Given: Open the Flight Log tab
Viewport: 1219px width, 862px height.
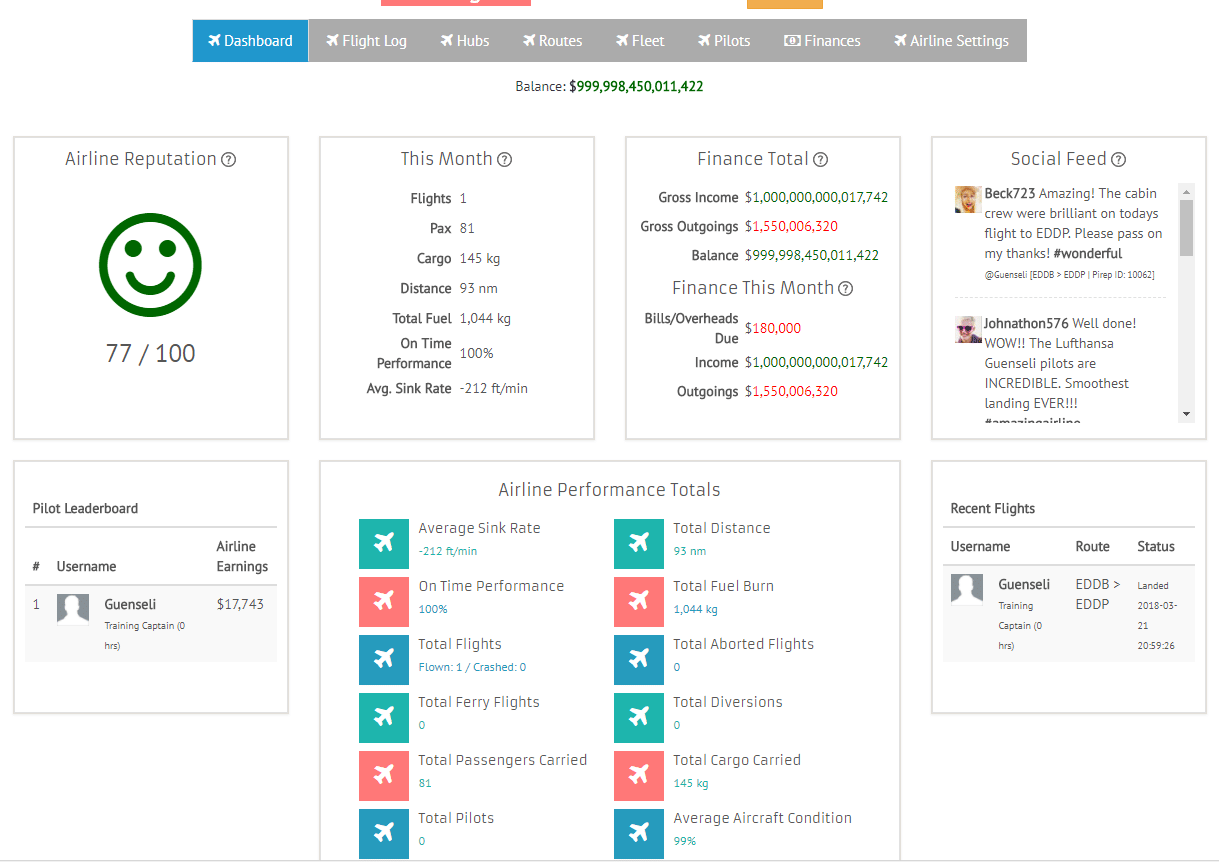Looking at the screenshot, I should click(366, 41).
